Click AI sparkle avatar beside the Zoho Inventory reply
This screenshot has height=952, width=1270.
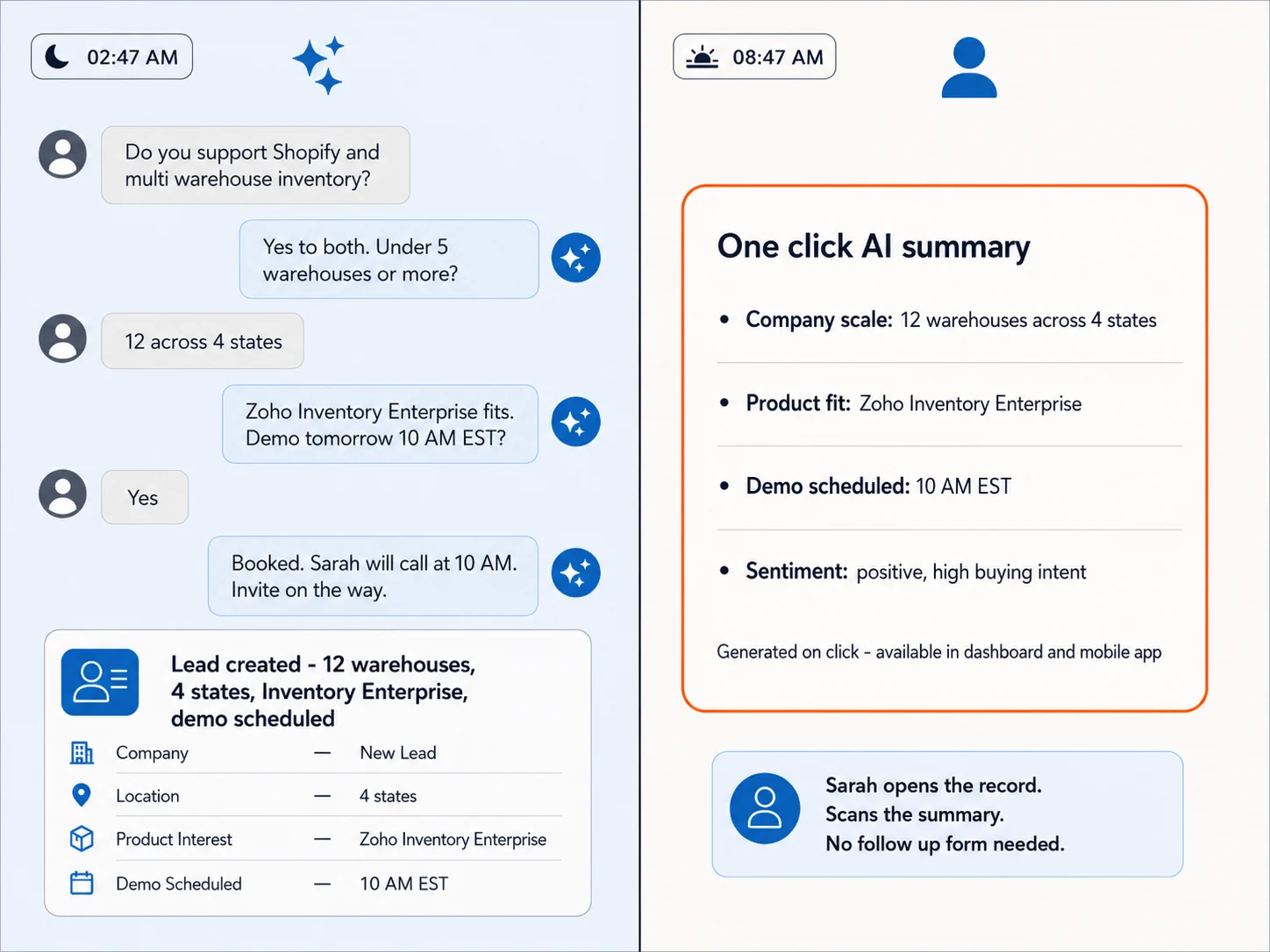pyautogui.click(x=576, y=422)
